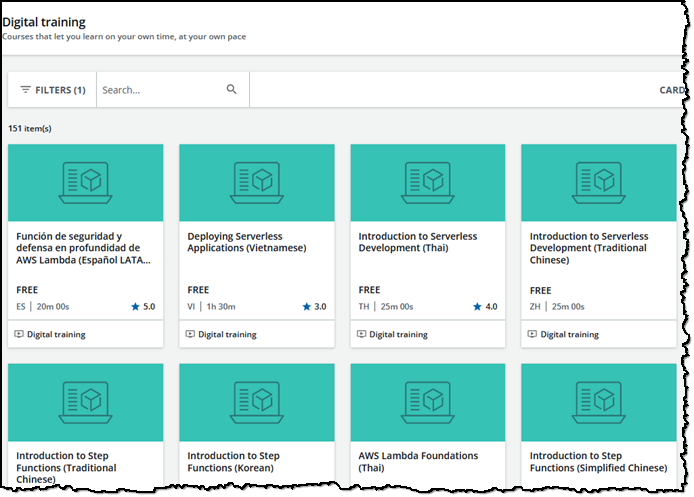Viewport: 694px width, 497px height.
Task: Click the Courses that let you learn subtitle
Action: [124, 37]
